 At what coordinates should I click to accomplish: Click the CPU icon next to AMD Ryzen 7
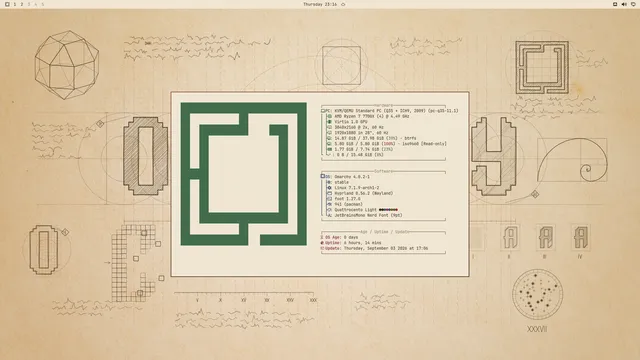330,116
